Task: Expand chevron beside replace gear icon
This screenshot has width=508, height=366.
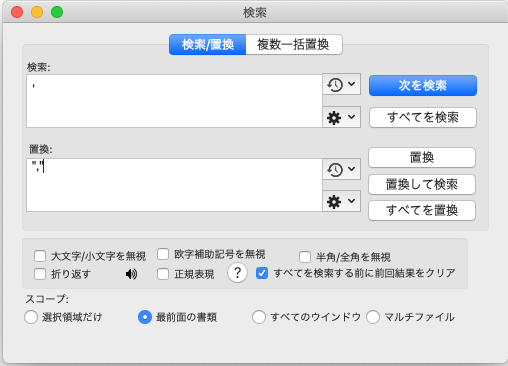Action: coord(351,201)
